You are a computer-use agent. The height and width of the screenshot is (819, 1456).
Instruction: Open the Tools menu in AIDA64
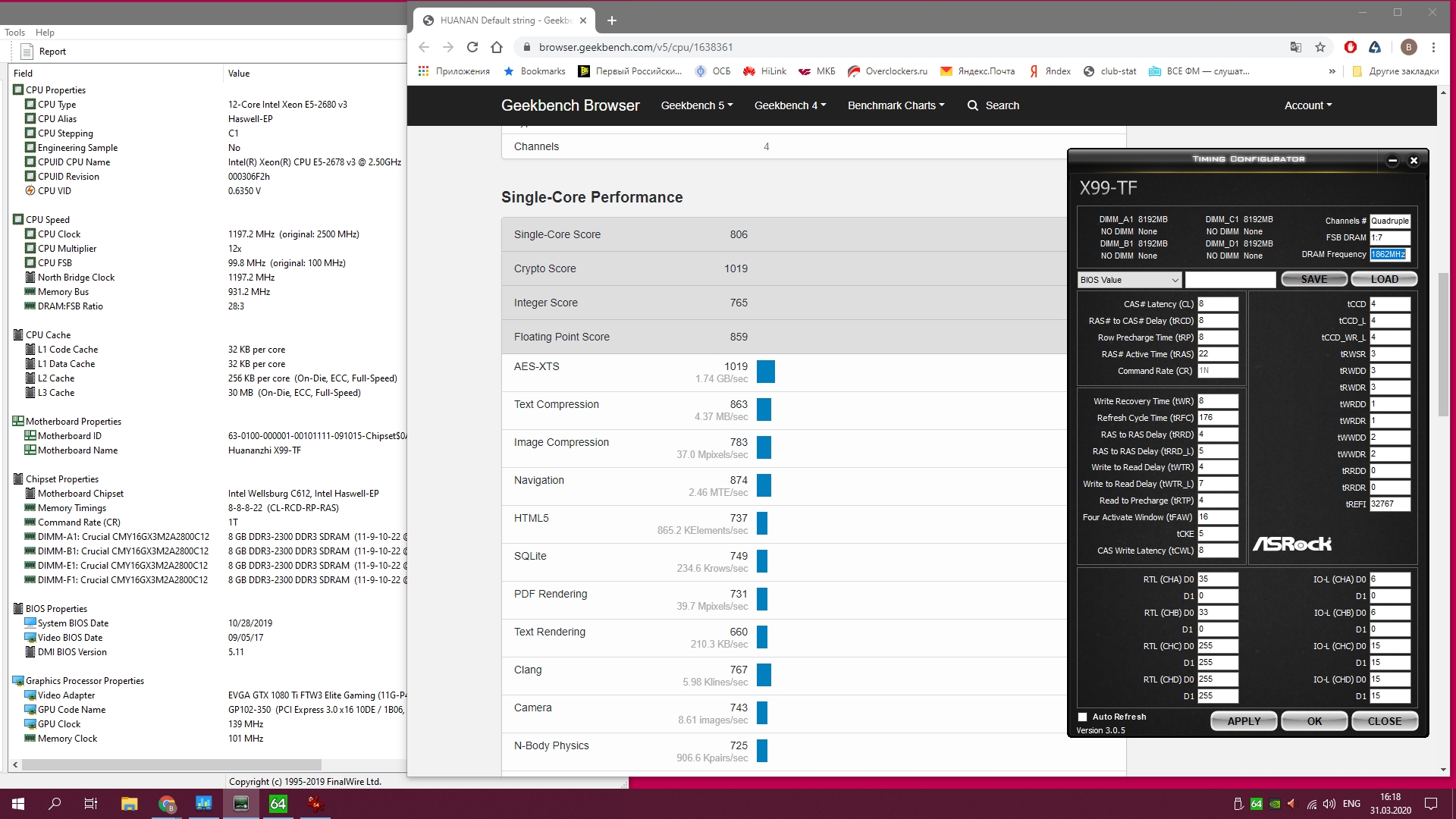(x=14, y=33)
